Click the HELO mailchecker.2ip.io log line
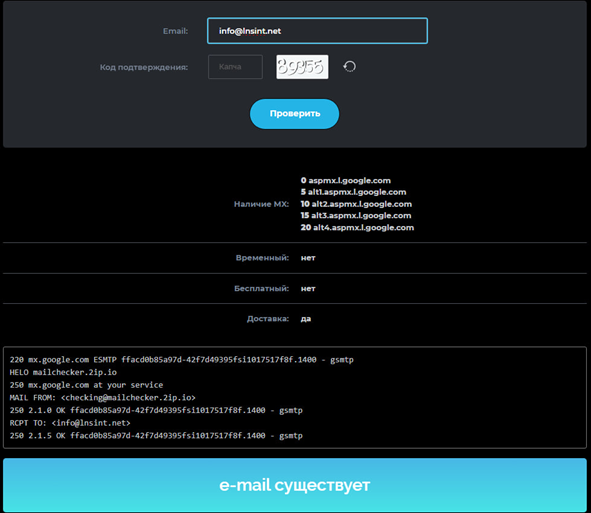Viewport: 591px width, 513px height. pyautogui.click(x=63, y=372)
